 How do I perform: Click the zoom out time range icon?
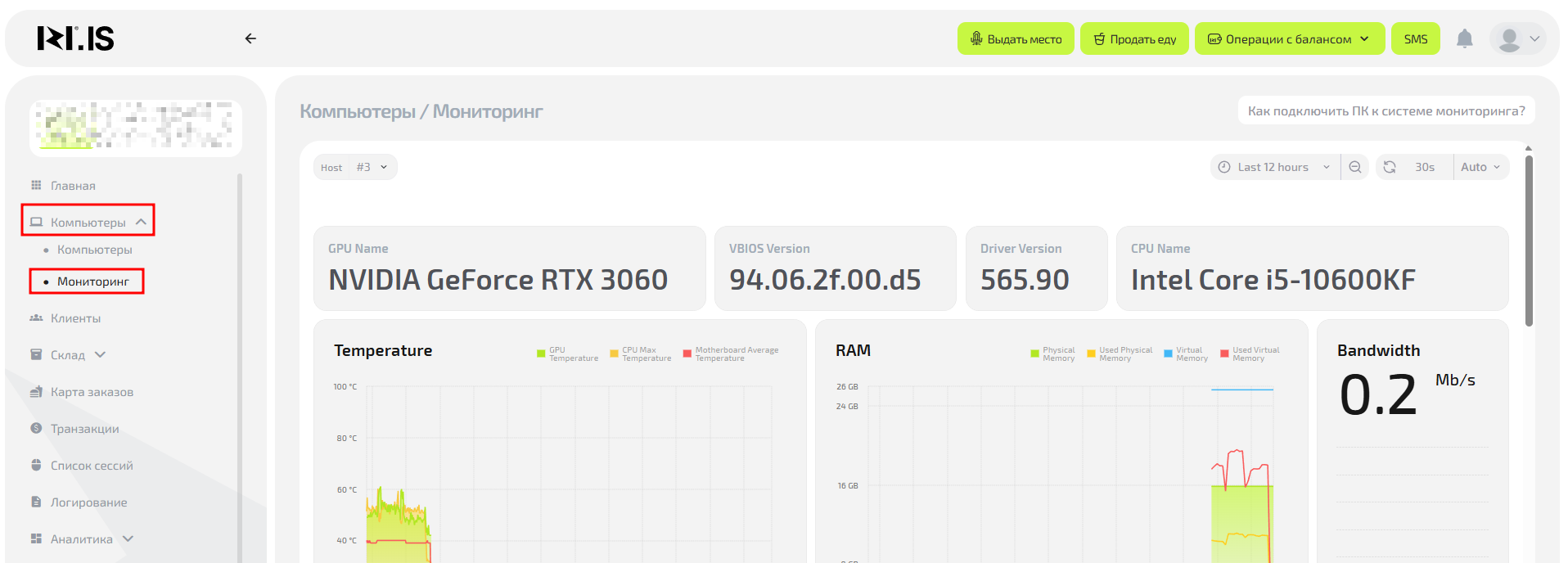[1355, 167]
